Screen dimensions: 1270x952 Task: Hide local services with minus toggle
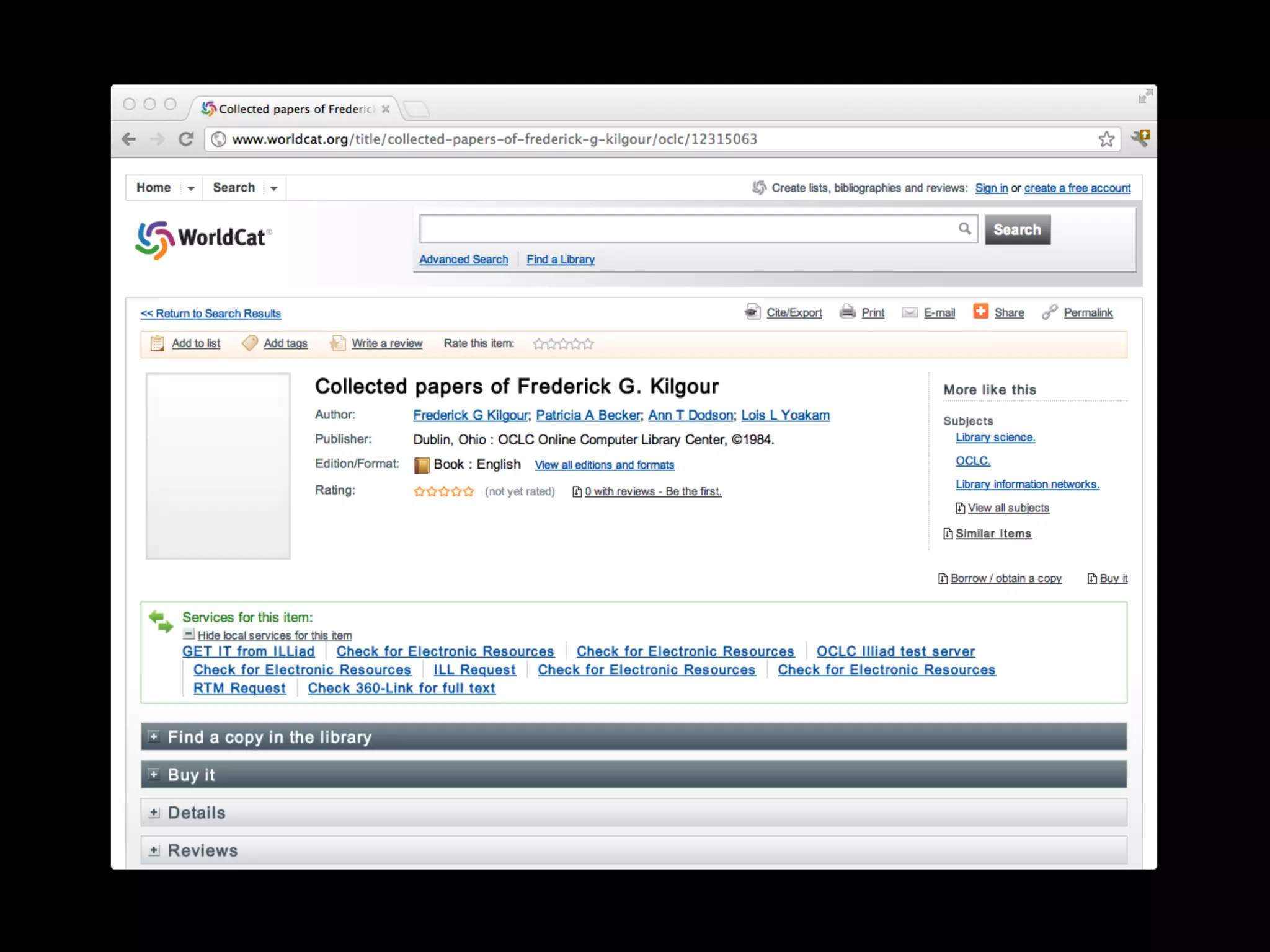pos(189,634)
